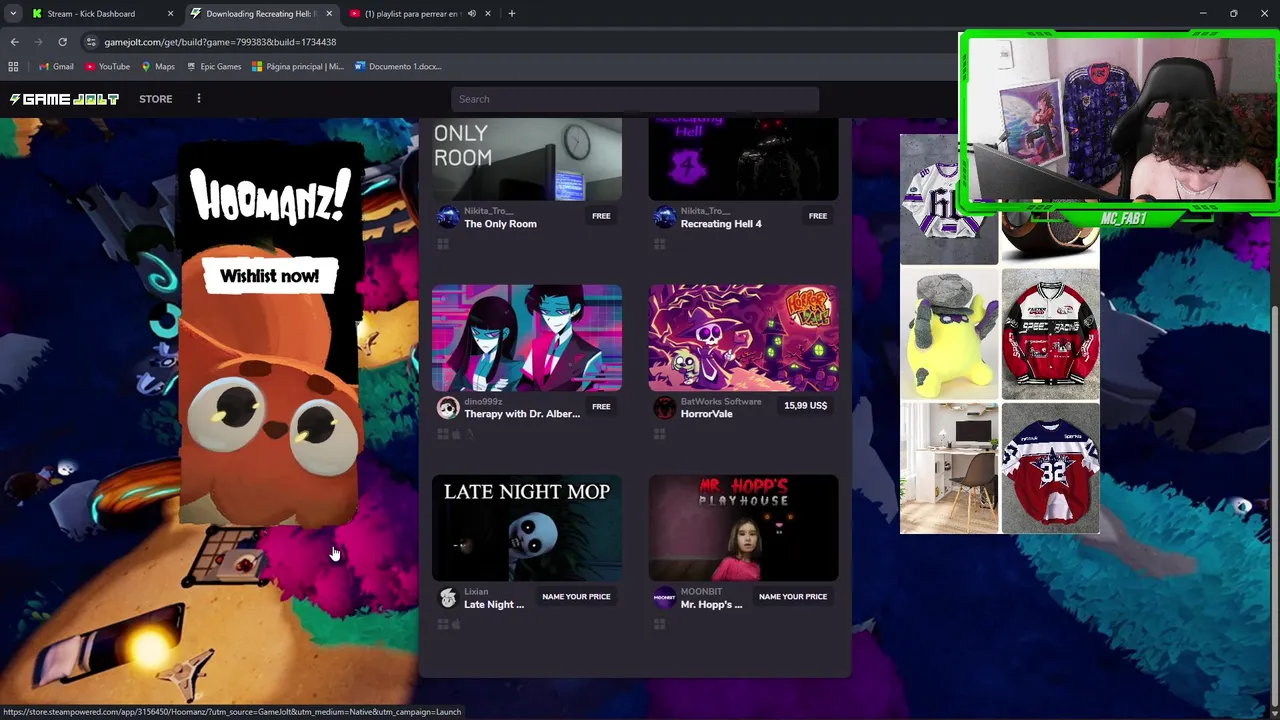Select the Downloading Recreating Hell tab

[260, 13]
